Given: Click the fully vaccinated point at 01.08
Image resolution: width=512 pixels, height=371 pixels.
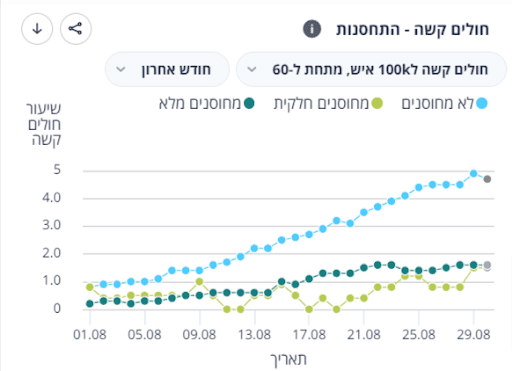Looking at the screenshot, I should click(x=90, y=304).
